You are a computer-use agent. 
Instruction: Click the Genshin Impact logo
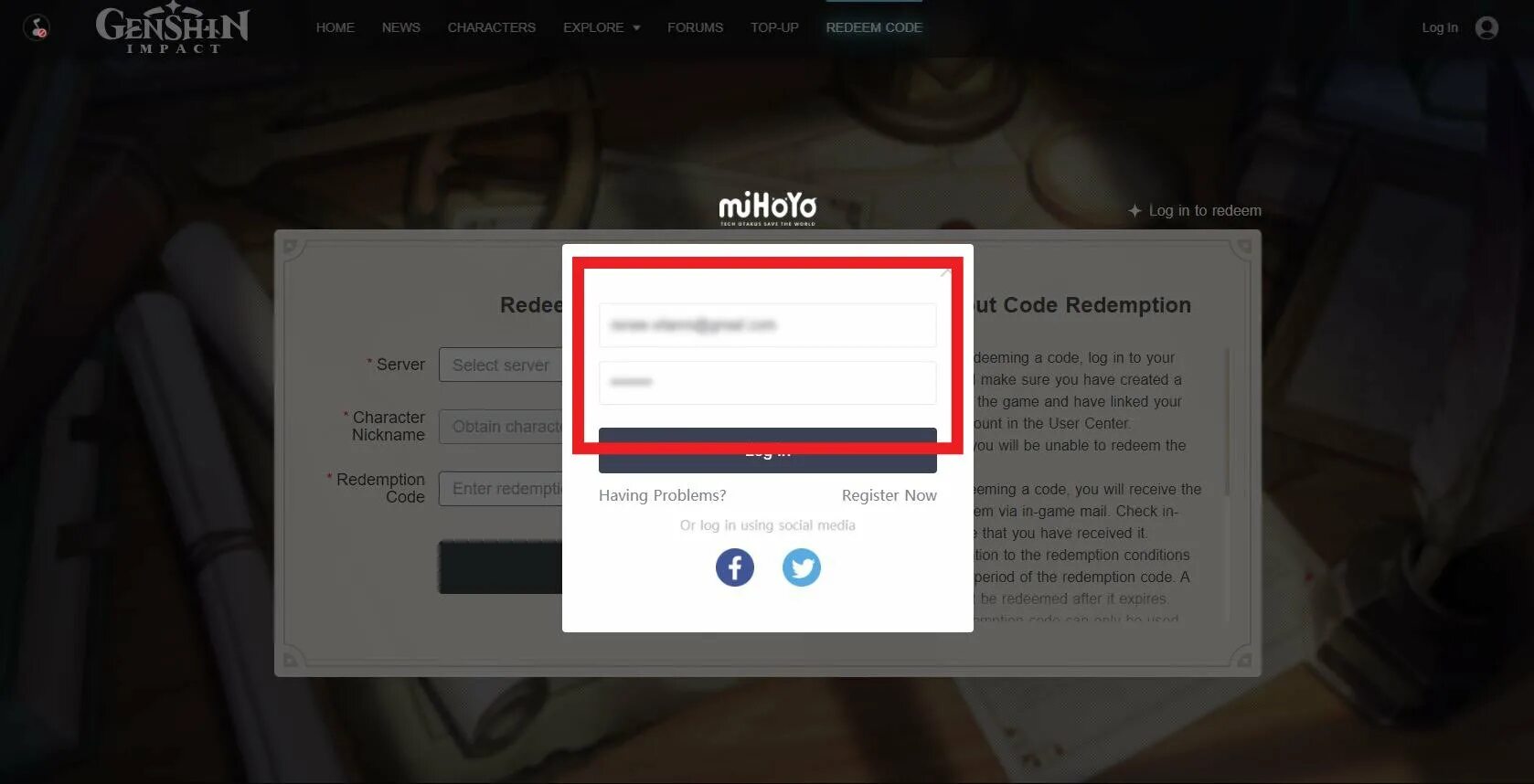pyautogui.click(x=173, y=27)
